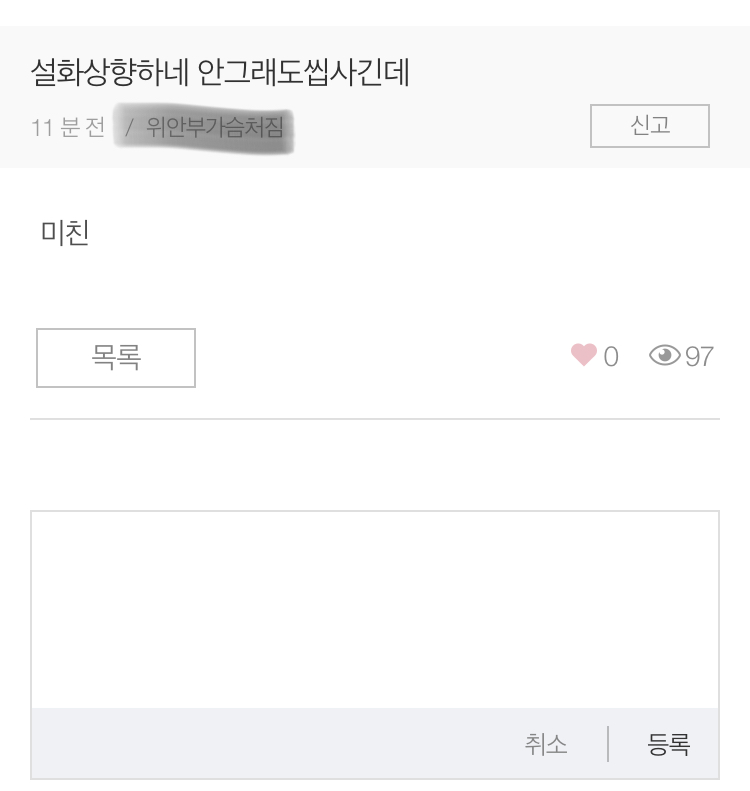This screenshot has height=791, width=750.
Task: Submit the comment with 등록
Action: coord(668,745)
